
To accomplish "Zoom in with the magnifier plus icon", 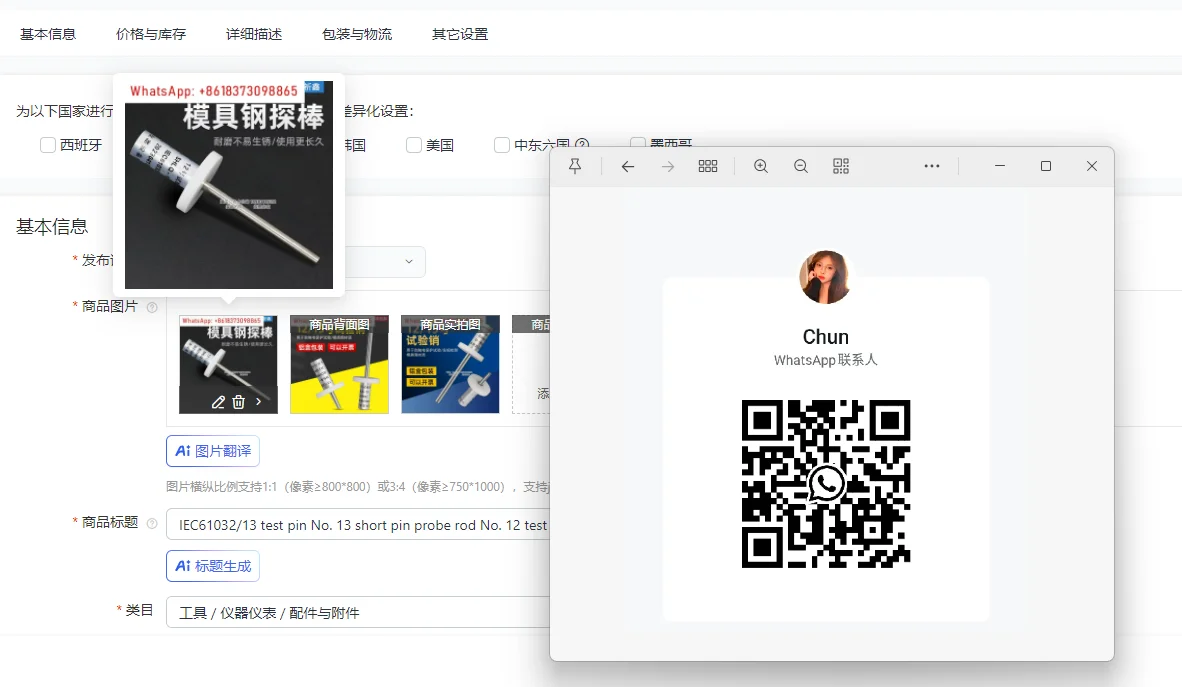I will point(761,167).
